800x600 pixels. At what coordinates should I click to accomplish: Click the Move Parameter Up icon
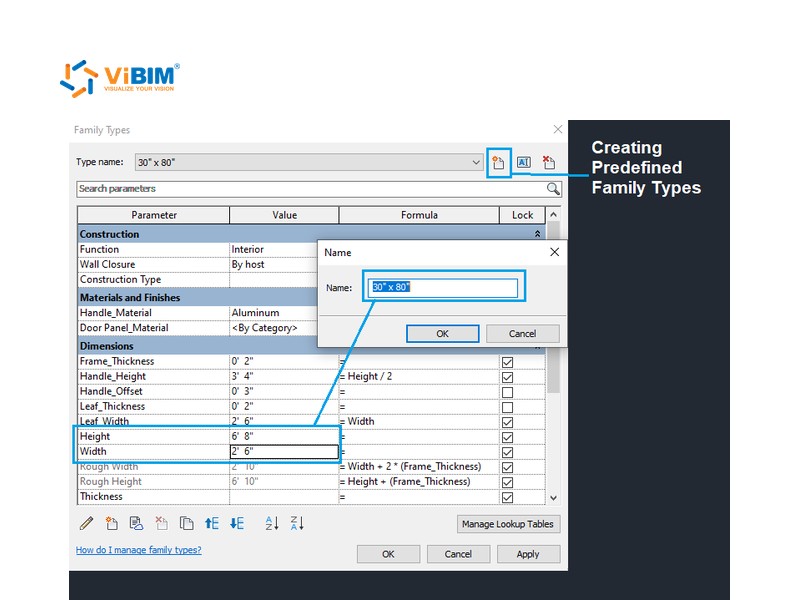coord(211,523)
